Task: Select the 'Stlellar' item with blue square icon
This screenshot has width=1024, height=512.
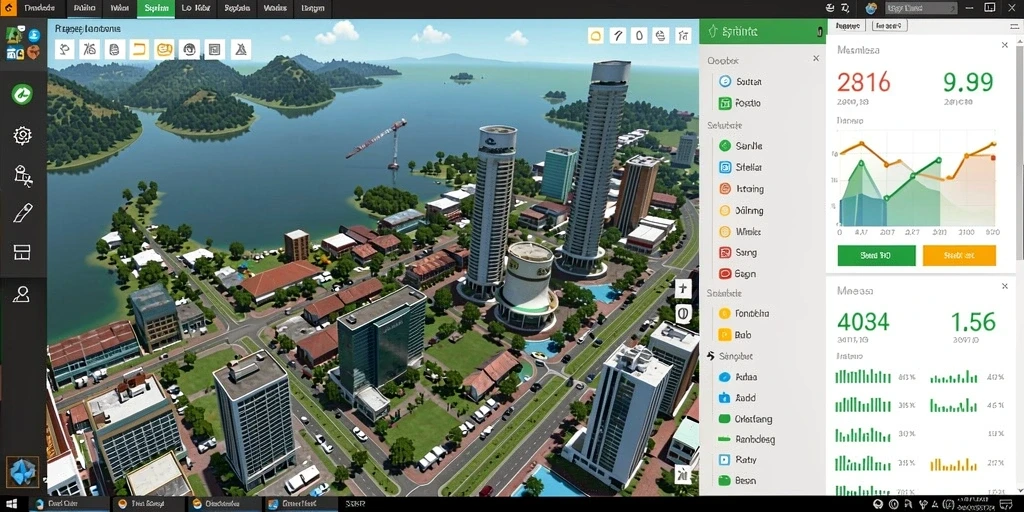Action: 740,167
